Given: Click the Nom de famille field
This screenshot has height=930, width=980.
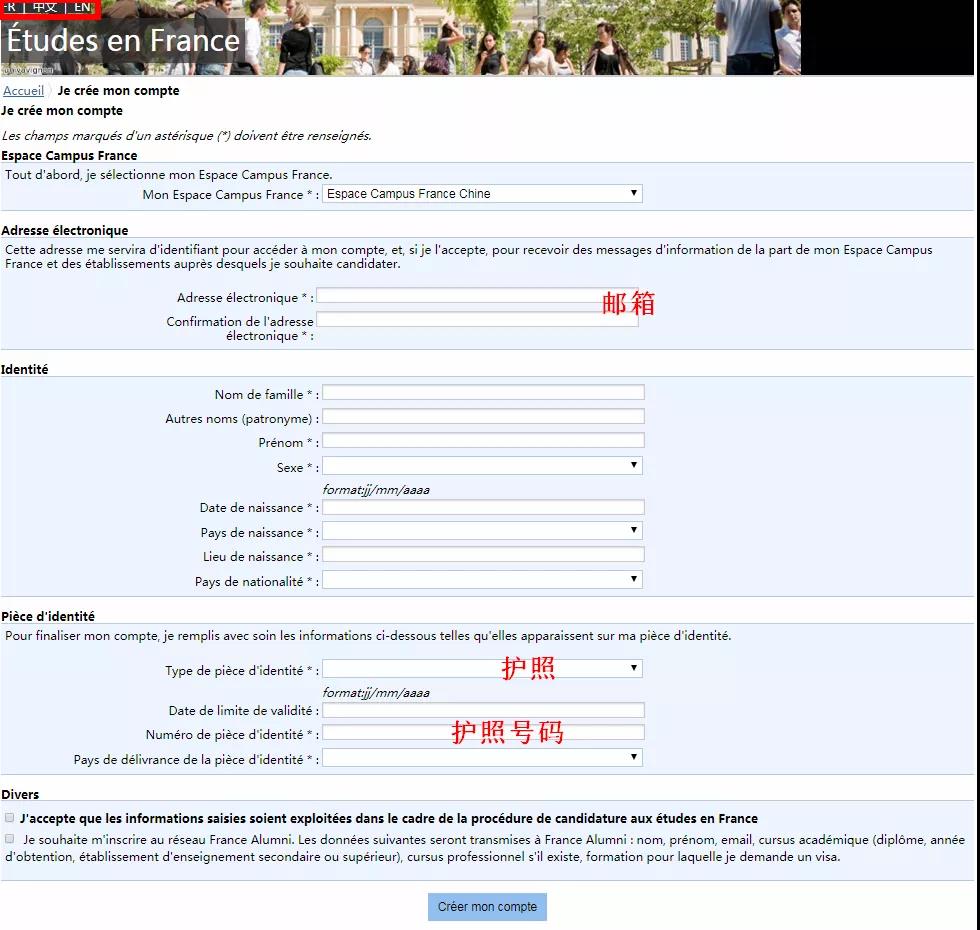Looking at the screenshot, I should click(x=483, y=392).
